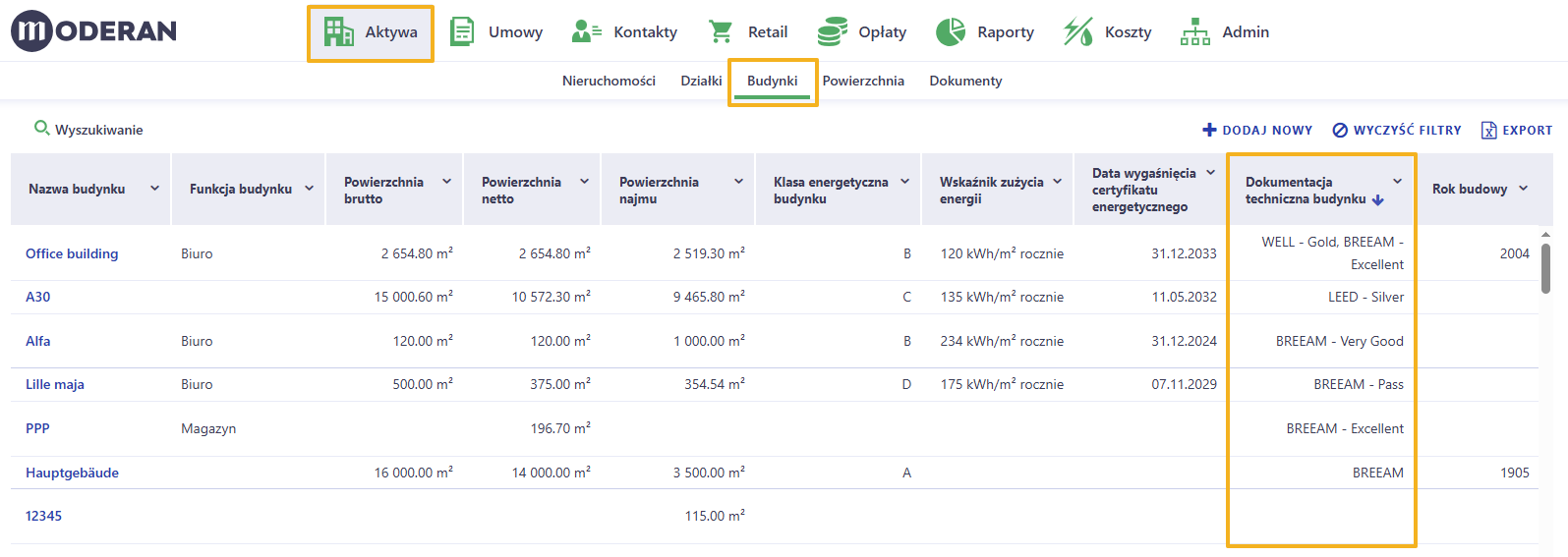Open the Lille maja building link
This screenshot has width=1568, height=557.
(55, 384)
